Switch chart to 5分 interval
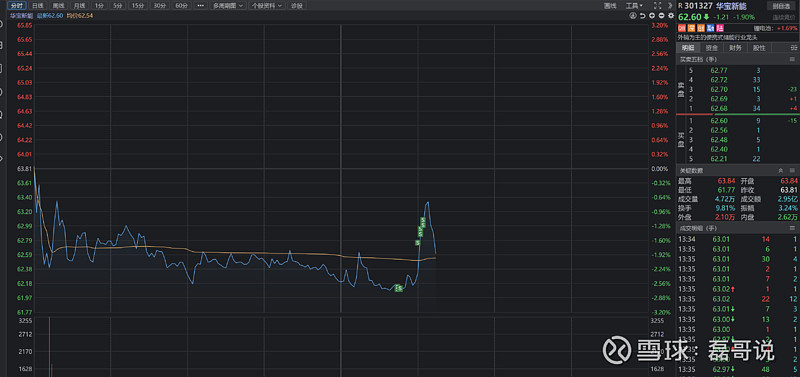Screen dimensions: 800x377 pos(118,6)
